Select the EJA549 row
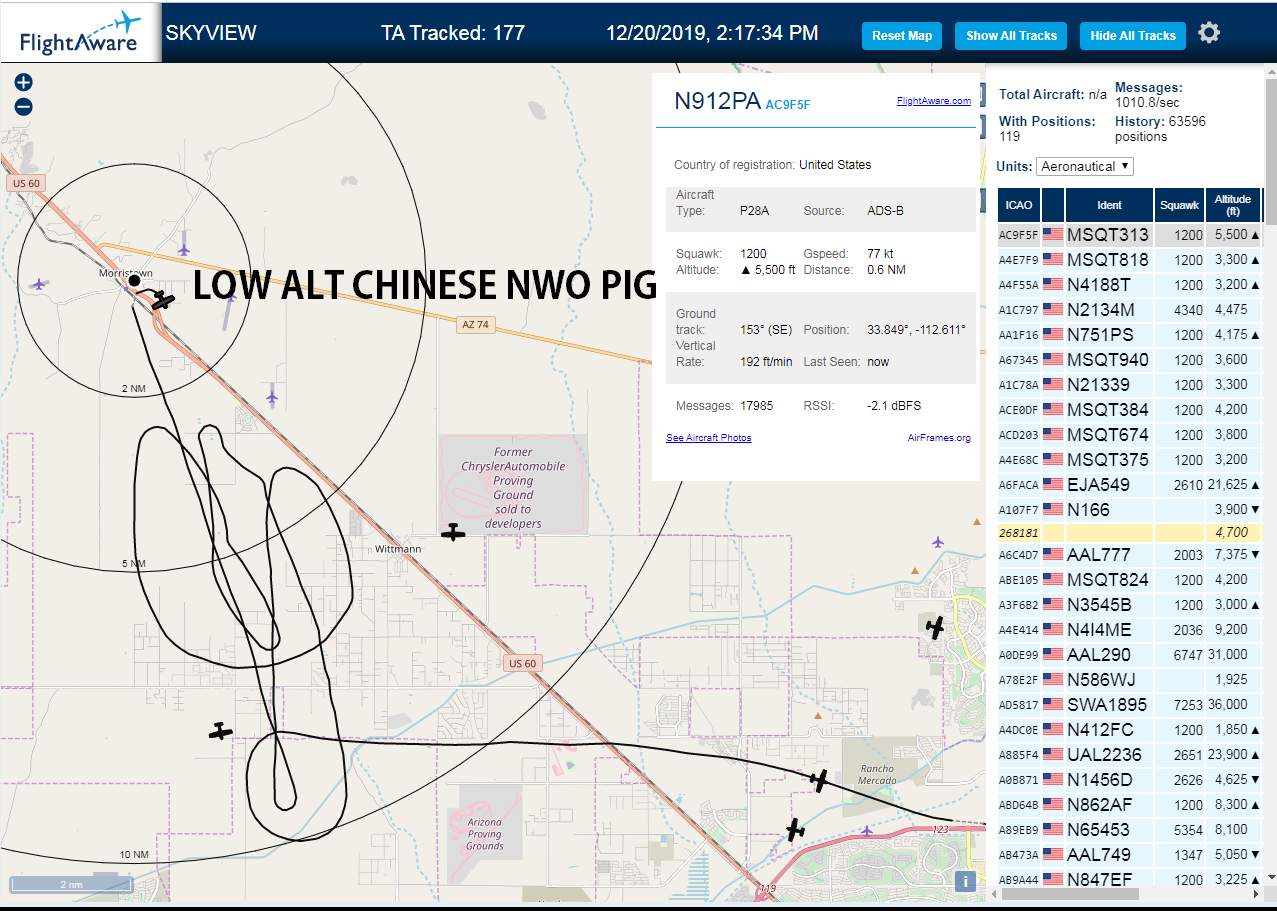This screenshot has width=1277, height=911. [1130, 485]
